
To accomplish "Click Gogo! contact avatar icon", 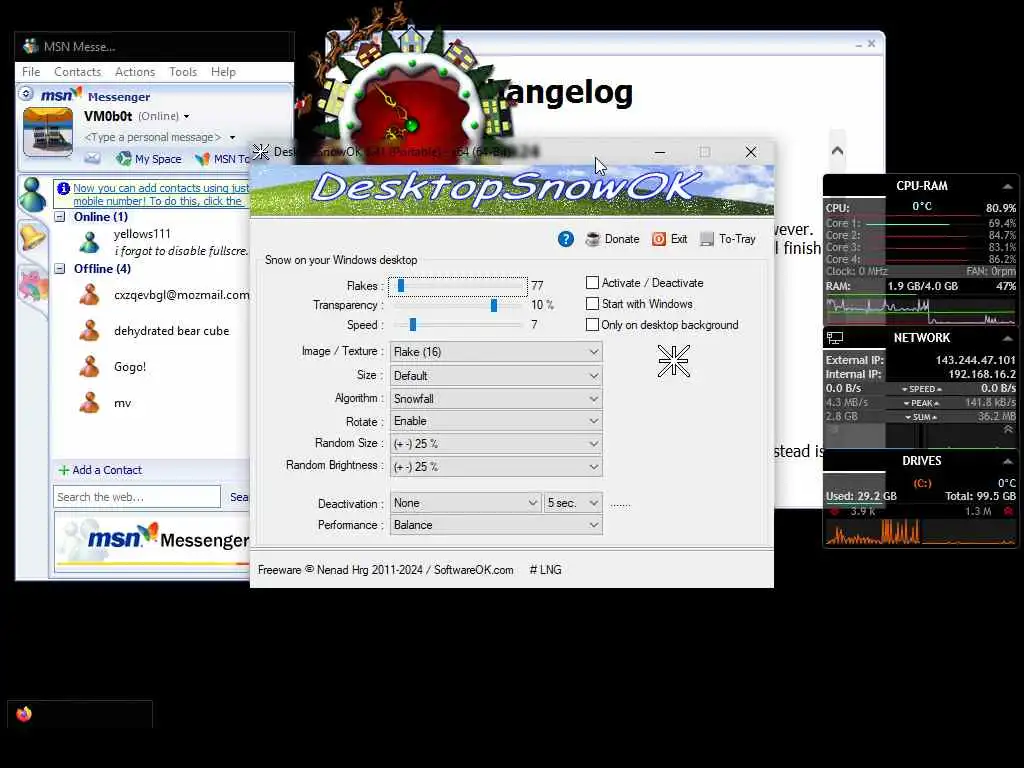I will coord(89,367).
